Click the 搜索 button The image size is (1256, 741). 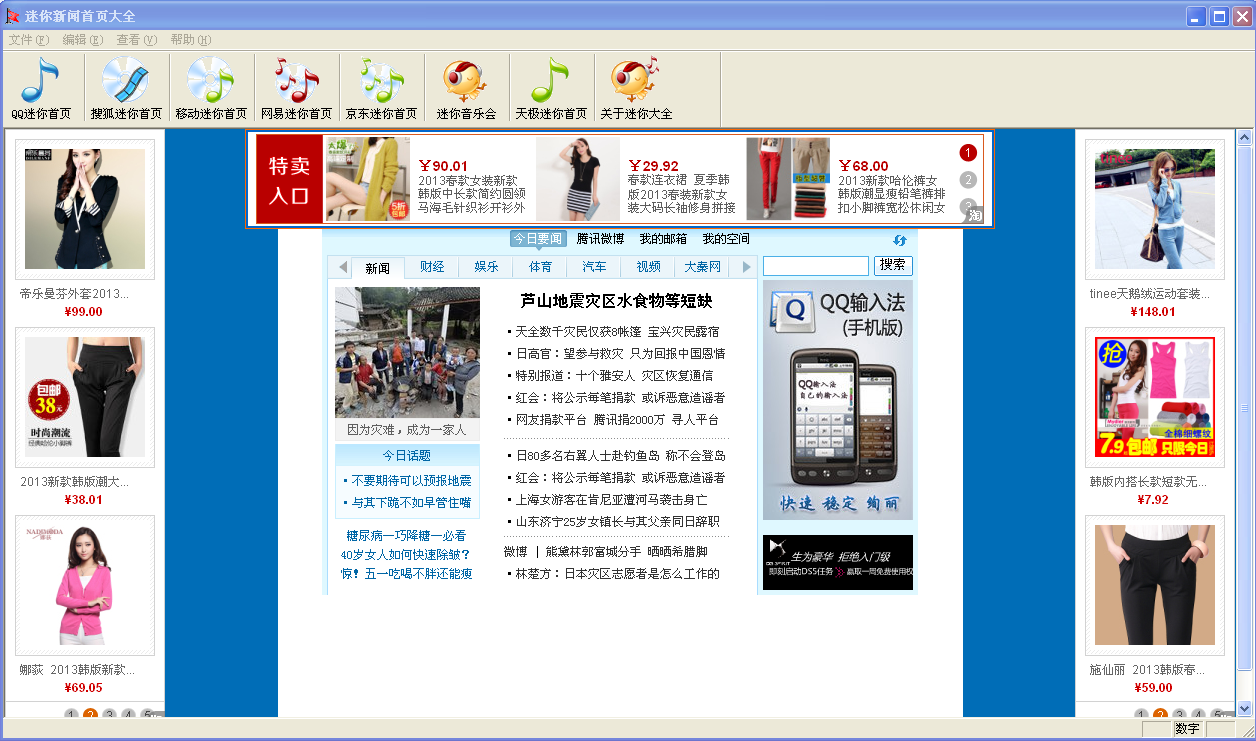point(893,266)
